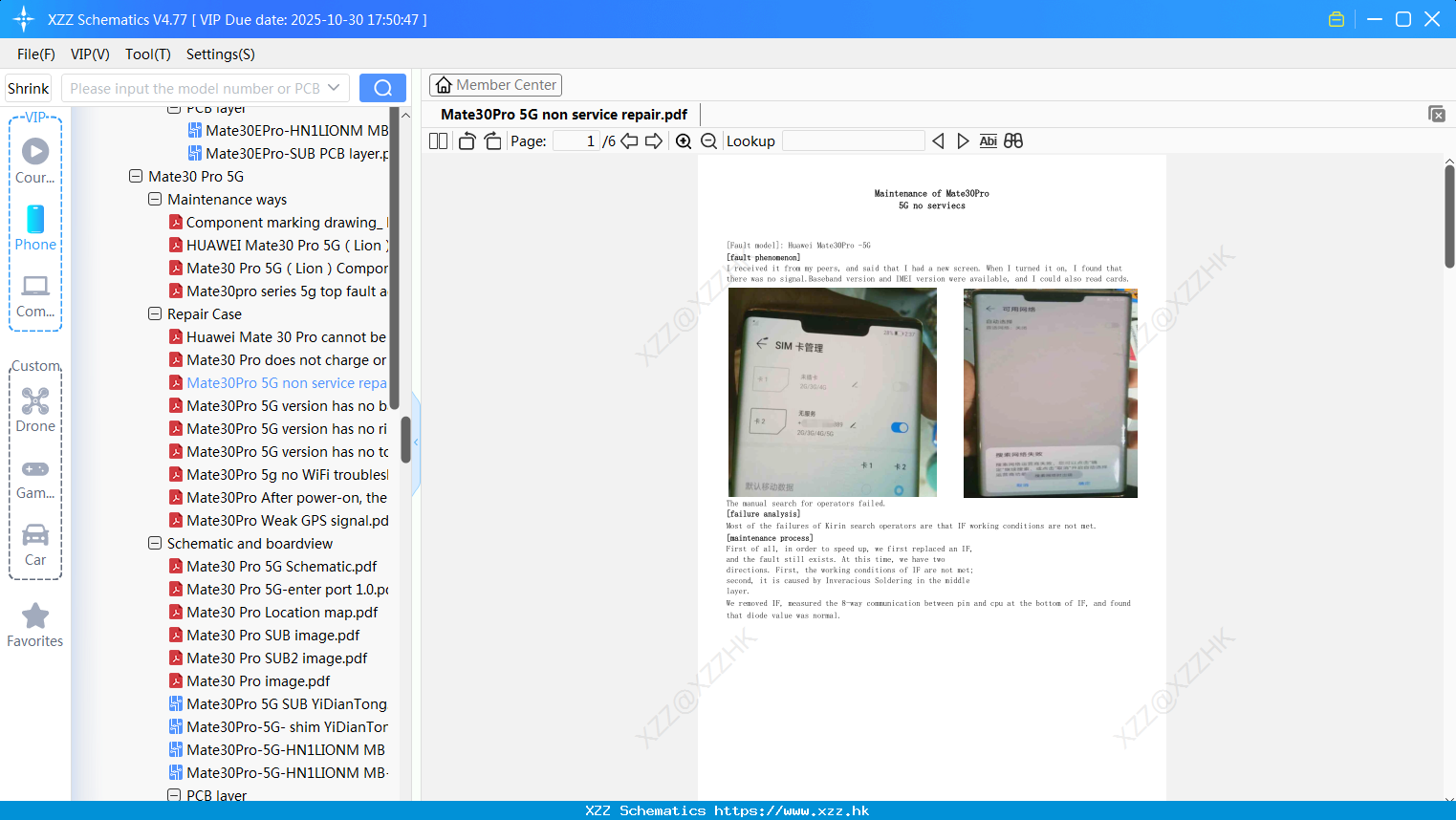
Task: Open the xzz.hk link in status bar
Action: tap(792, 810)
